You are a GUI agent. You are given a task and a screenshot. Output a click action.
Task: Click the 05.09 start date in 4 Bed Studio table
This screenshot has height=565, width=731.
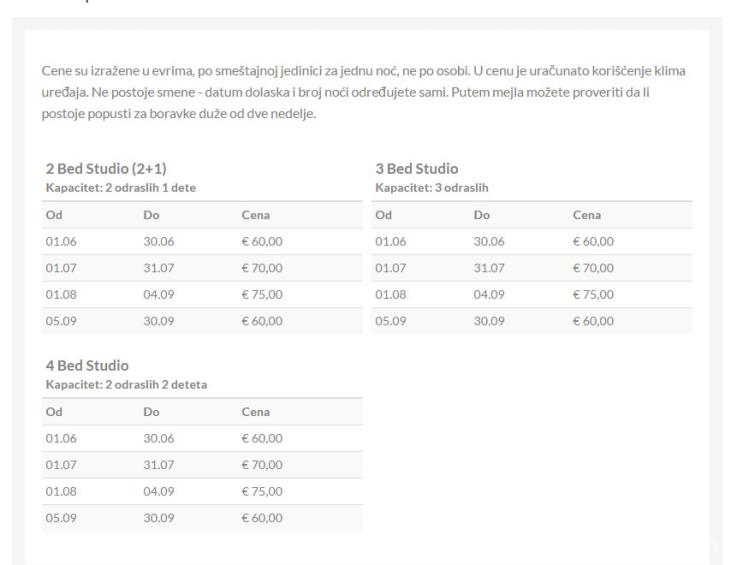tap(61, 518)
